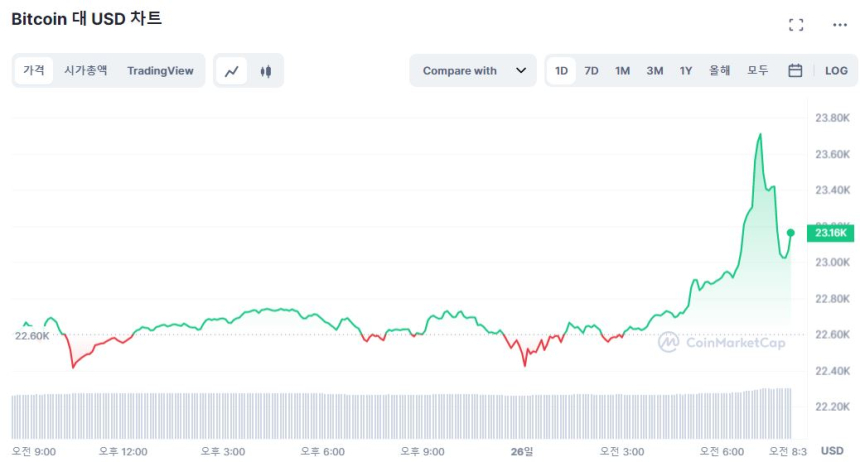The image size is (860, 462).
Task: Select the 모두 all-time range
Action: pos(758,71)
